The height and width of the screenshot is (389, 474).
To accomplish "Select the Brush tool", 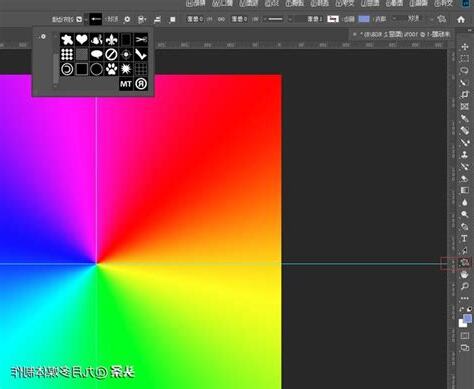I will click(x=465, y=142).
